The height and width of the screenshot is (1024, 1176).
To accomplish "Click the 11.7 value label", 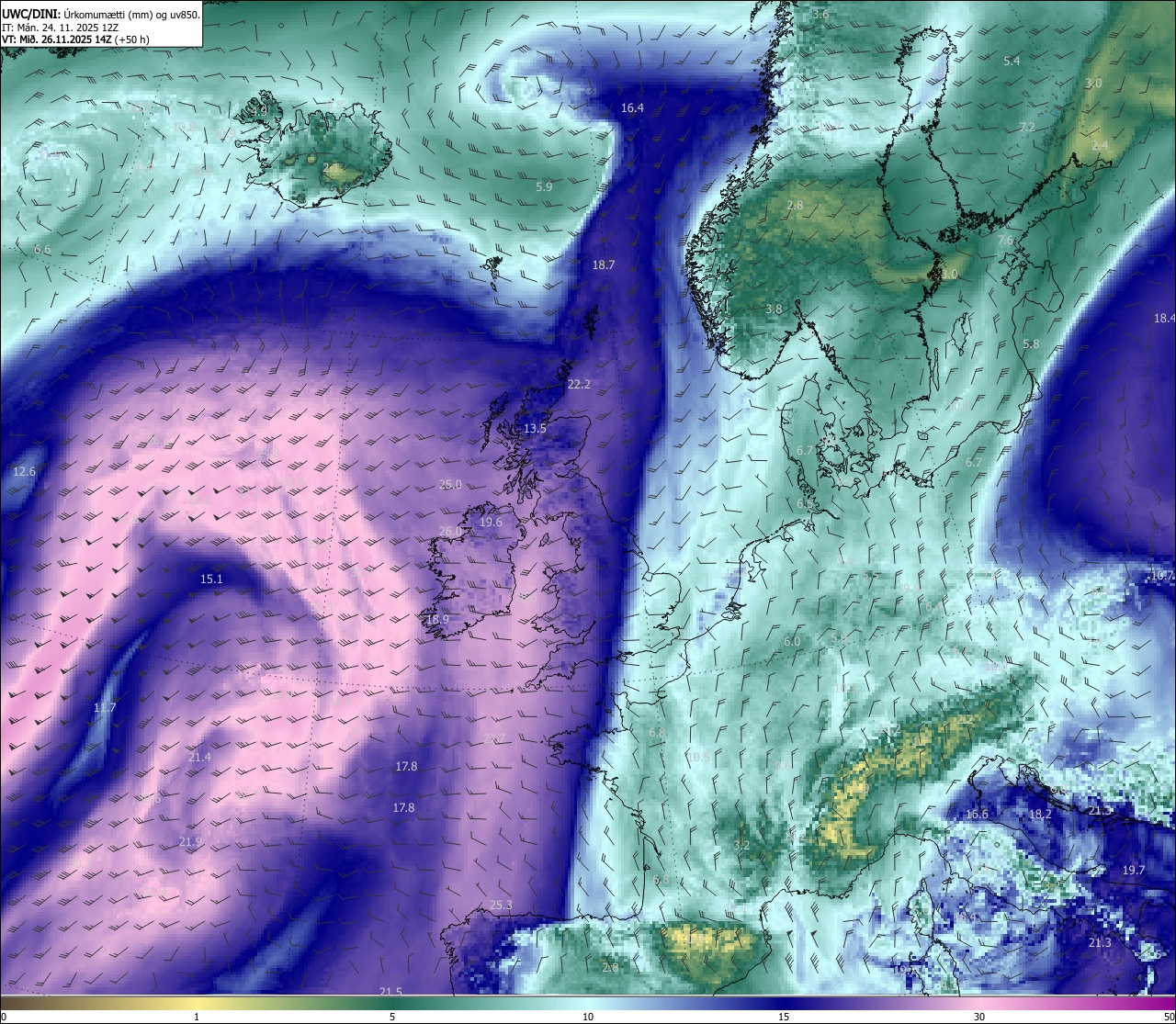I will [x=105, y=707].
